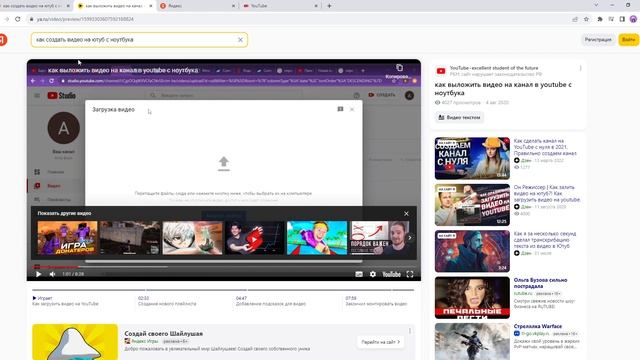Open the 'ИГРА ДОНАТЕРОВ' suggested thumbnail
Viewport: 640px width, 360px height.
click(x=67, y=238)
